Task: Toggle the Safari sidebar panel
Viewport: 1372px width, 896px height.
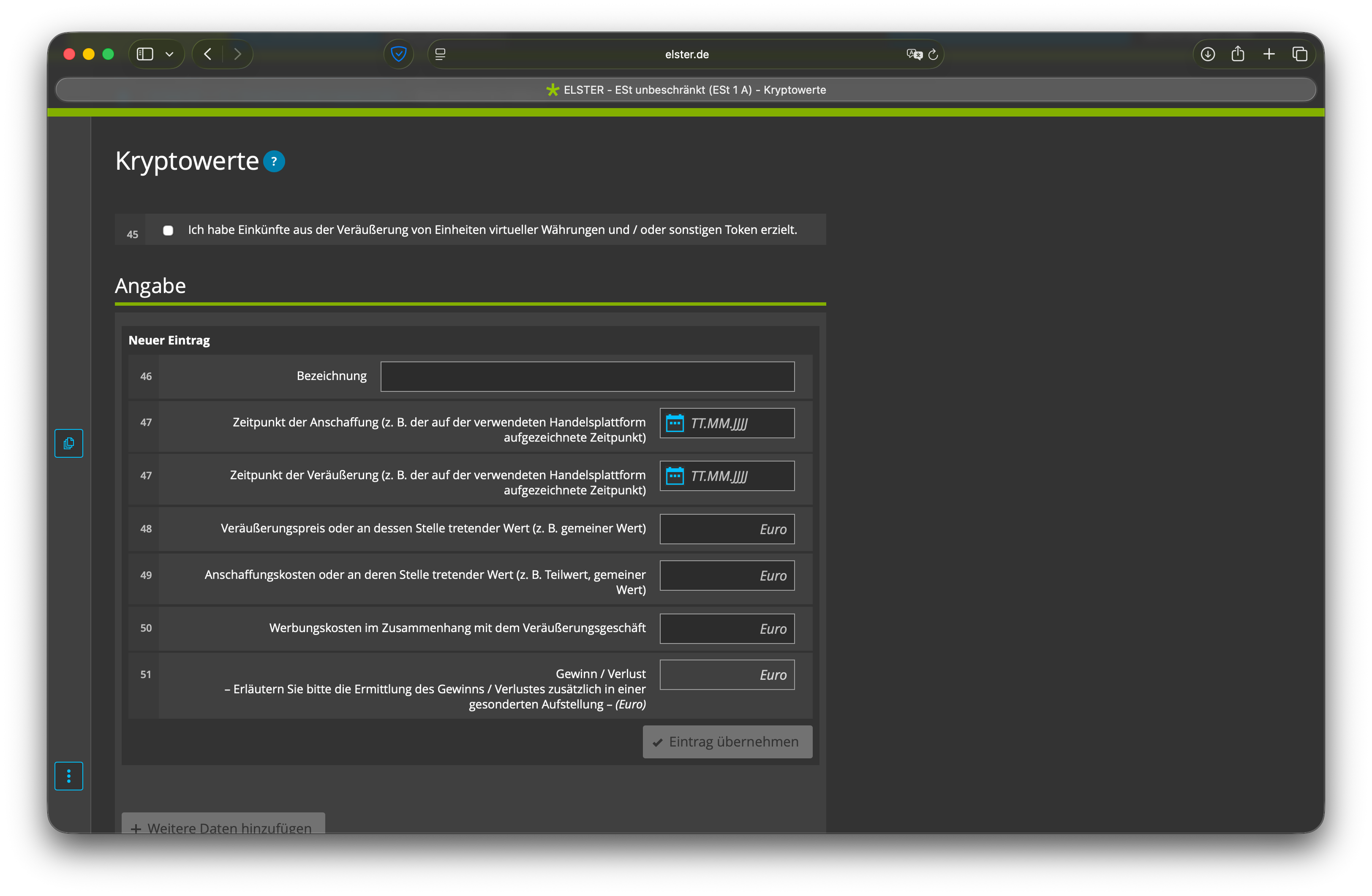Action: click(145, 54)
